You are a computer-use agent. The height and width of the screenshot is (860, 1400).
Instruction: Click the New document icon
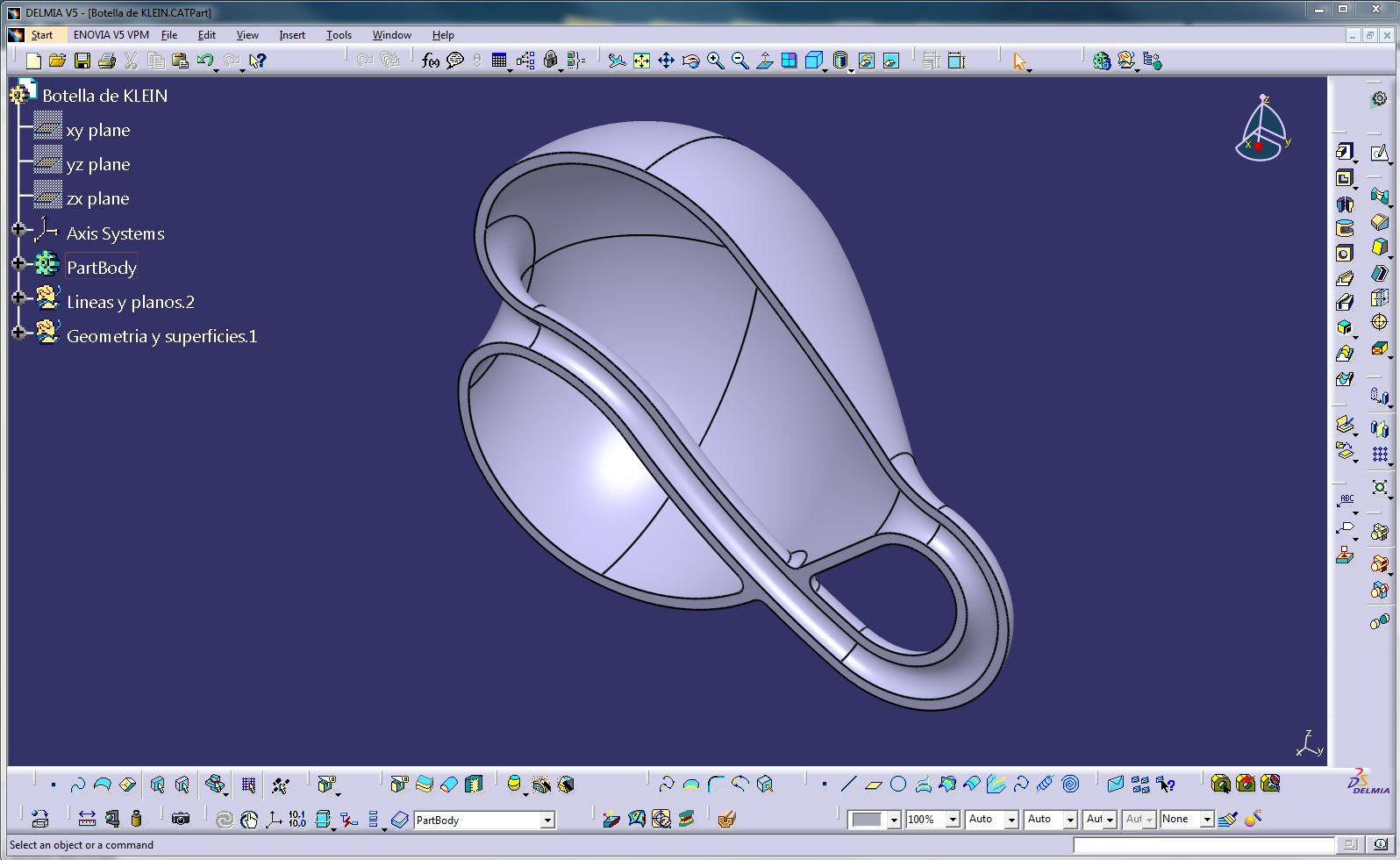click(x=33, y=61)
